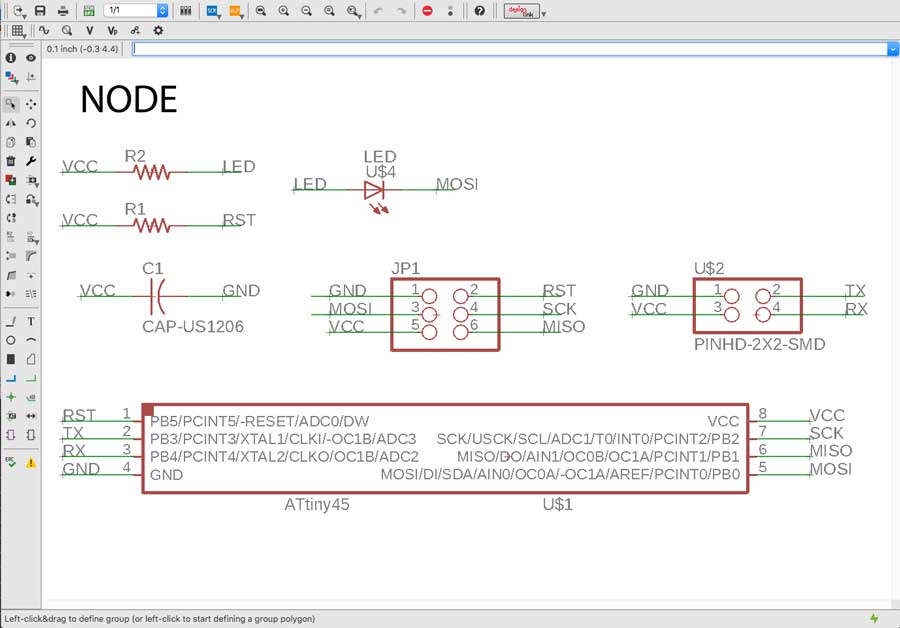This screenshot has height=628, width=900.
Task: Open the Grid settings dropdown
Action: click(x=20, y=31)
